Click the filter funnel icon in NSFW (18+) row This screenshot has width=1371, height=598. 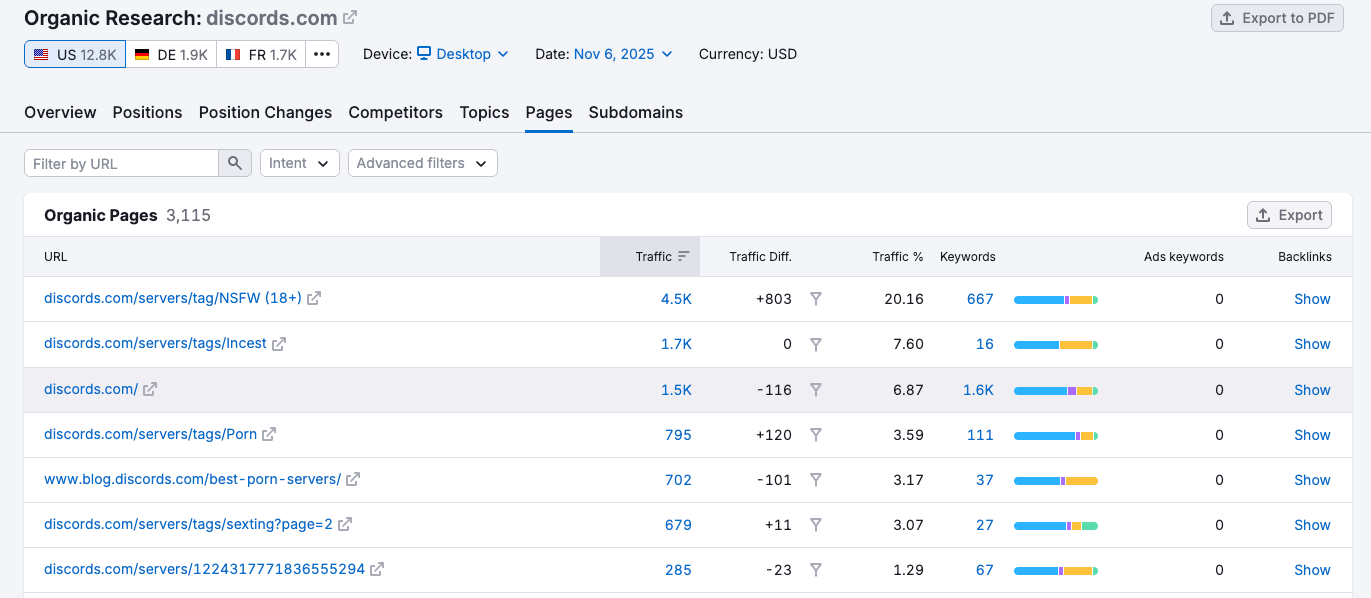(816, 299)
